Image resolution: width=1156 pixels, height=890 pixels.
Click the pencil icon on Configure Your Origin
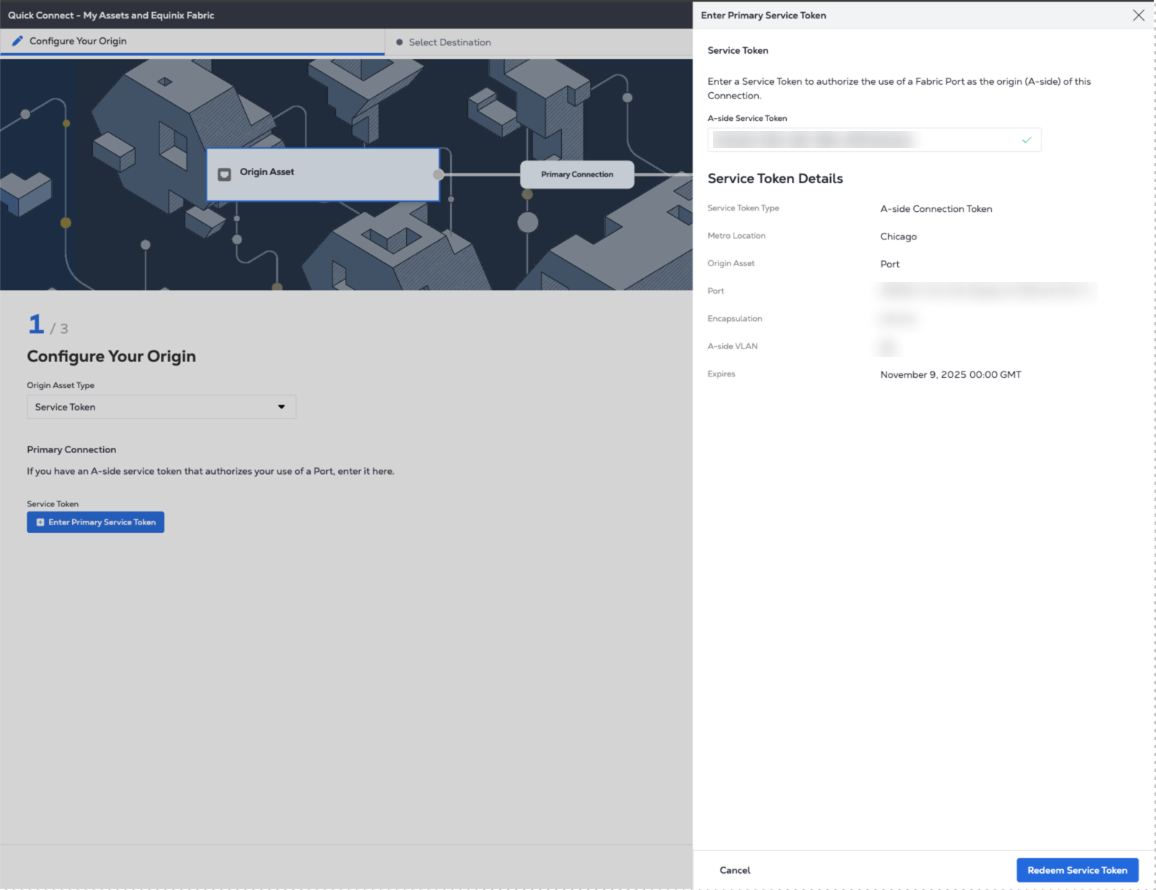pyautogui.click(x=17, y=42)
